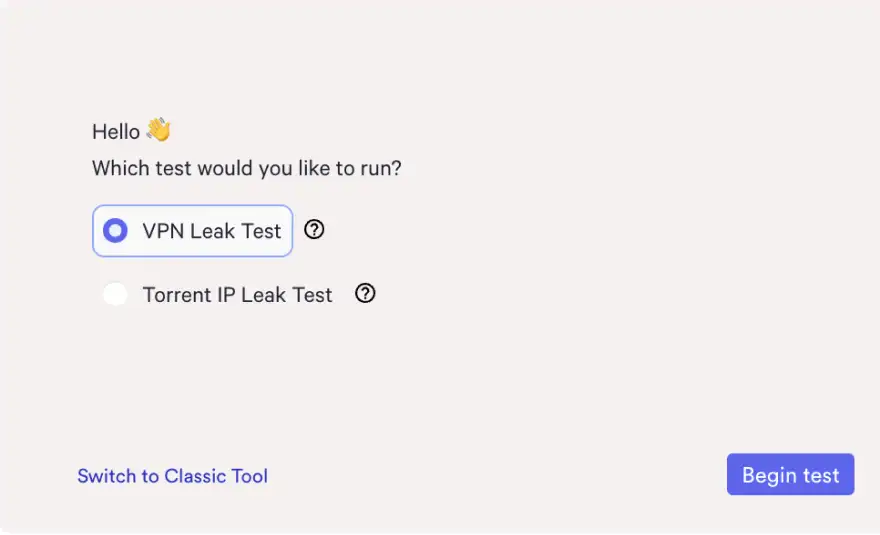The width and height of the screenshot is (880, 535).
Task: Select the VPN Leak Test radio button
Action: tap(116, 231)
